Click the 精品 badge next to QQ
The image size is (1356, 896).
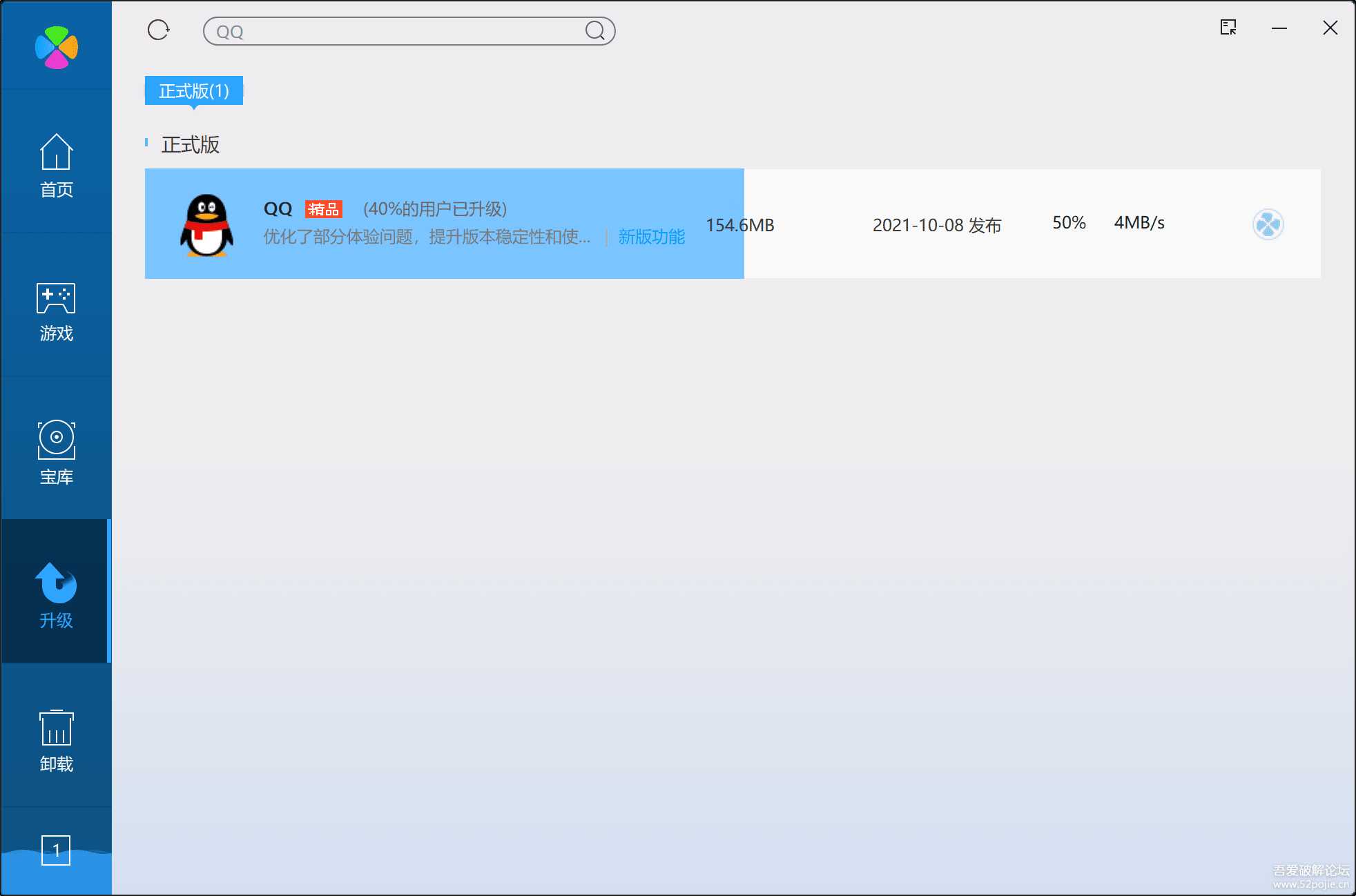pyautogui.click(x=325, y=208)
